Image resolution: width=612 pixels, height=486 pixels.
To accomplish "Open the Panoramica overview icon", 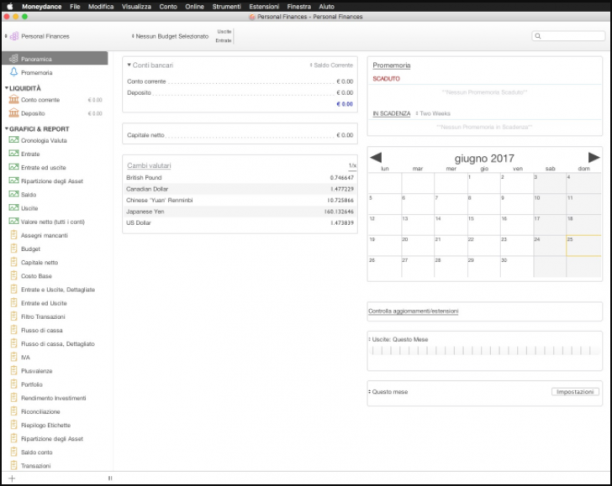I will click(14, 59).
